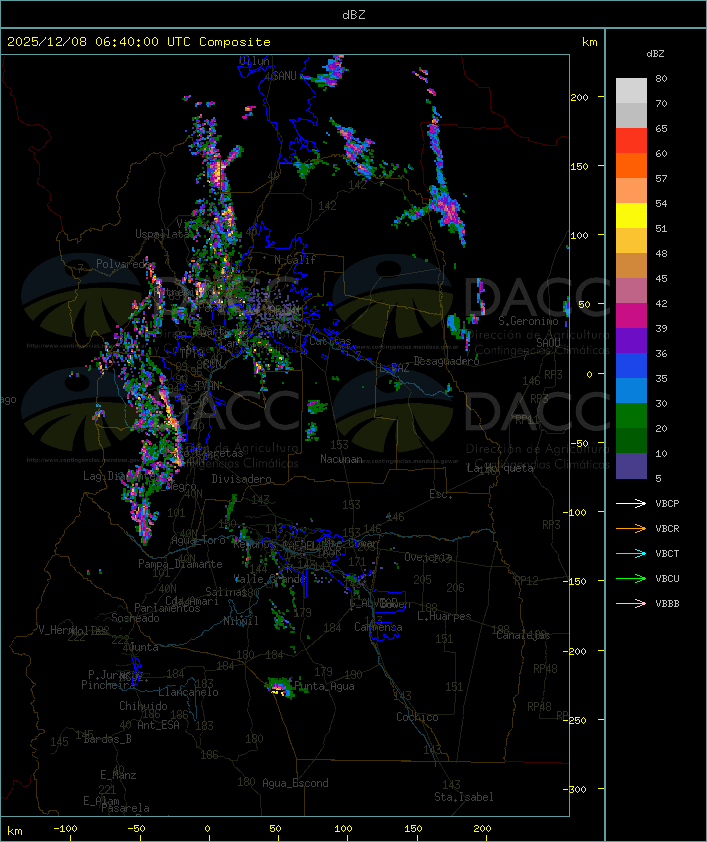707x842 pixels.
Task: Click the 'VBCP' legend label
Action: tap(667, 504)
